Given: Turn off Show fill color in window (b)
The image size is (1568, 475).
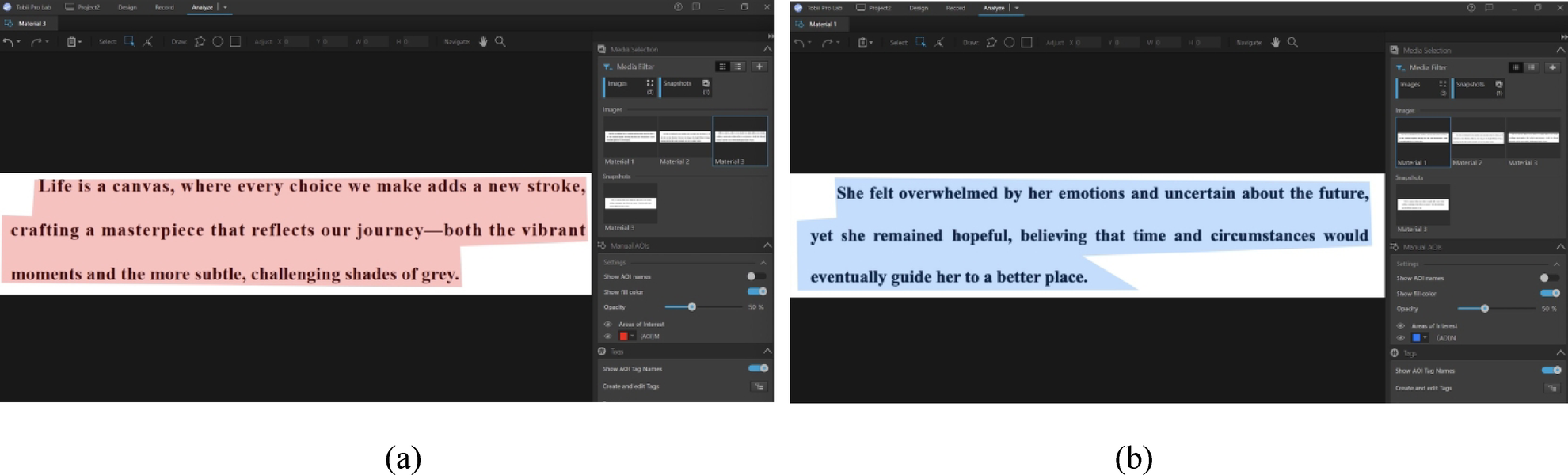Looking at the screenshot, I should (x=1550, y=294).
